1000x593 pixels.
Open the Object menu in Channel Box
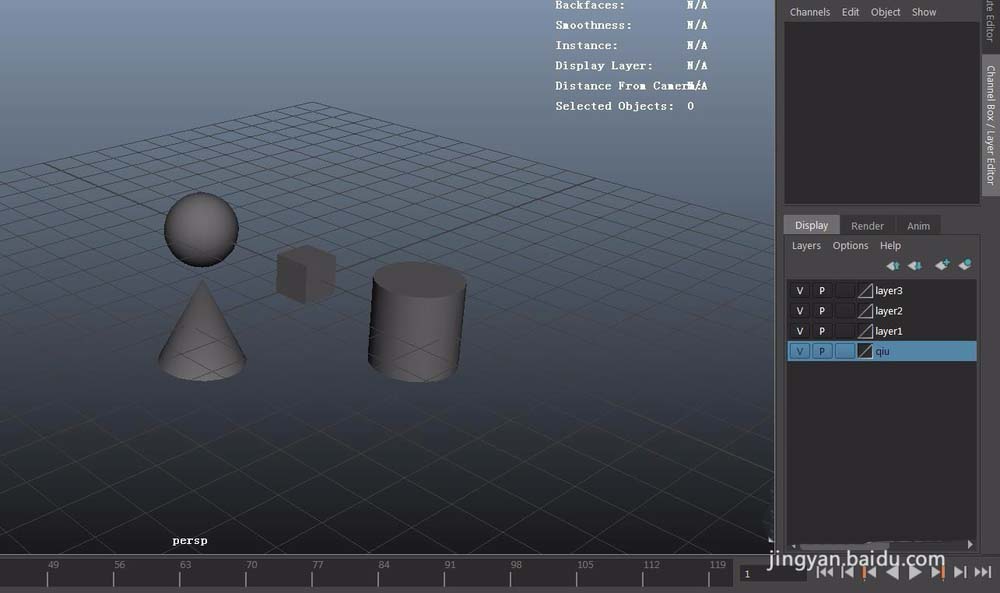pos(885,12)
